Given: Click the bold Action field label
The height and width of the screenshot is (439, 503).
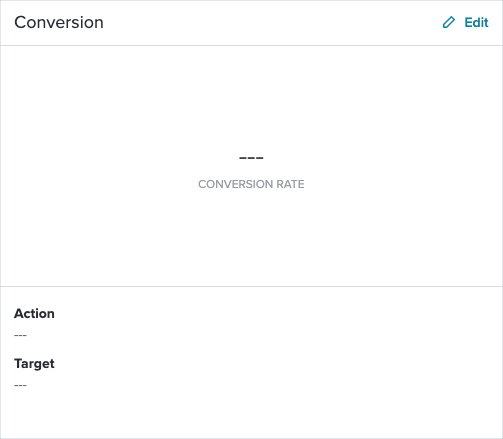Looking at the screenshot, I should [34, 314].
